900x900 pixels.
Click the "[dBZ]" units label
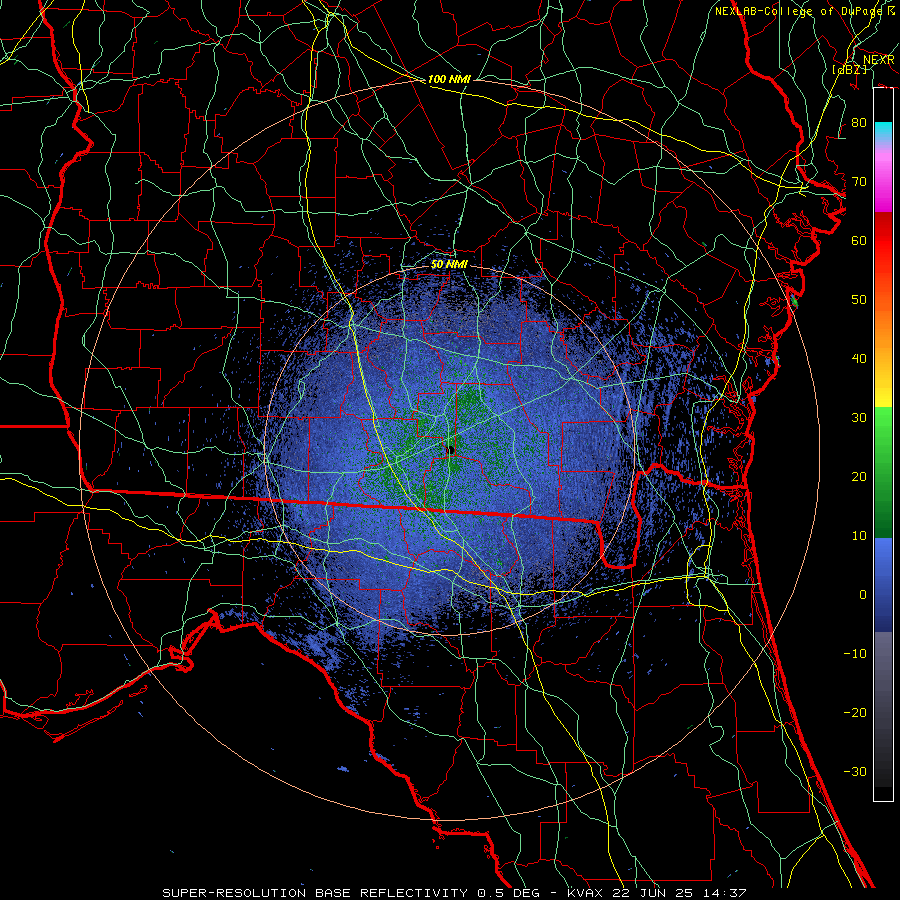coord(850,69)
